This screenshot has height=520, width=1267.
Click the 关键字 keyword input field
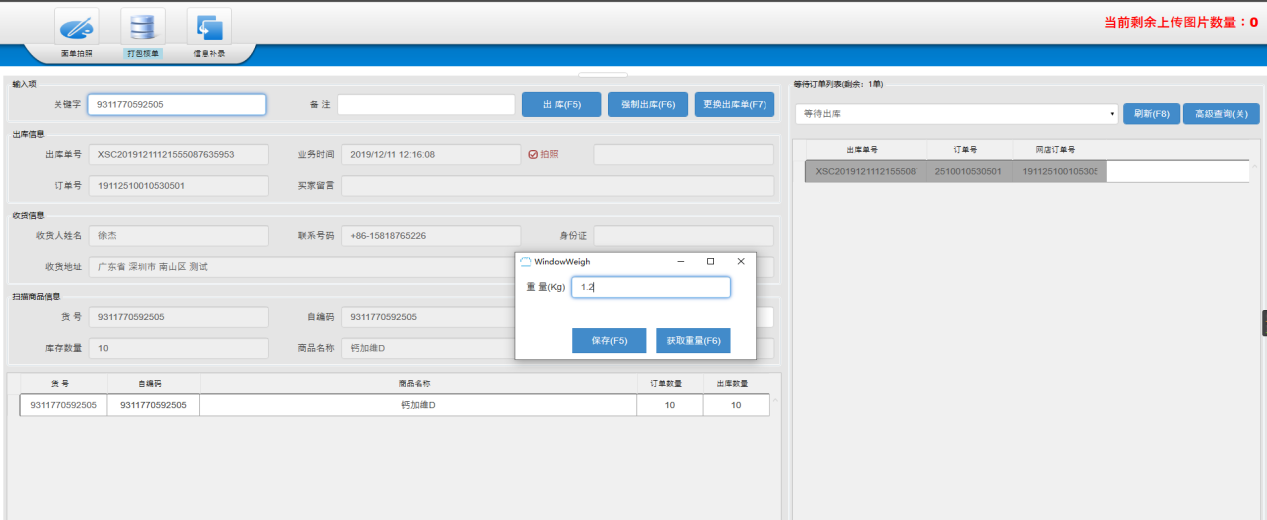(x=177, y=104)
